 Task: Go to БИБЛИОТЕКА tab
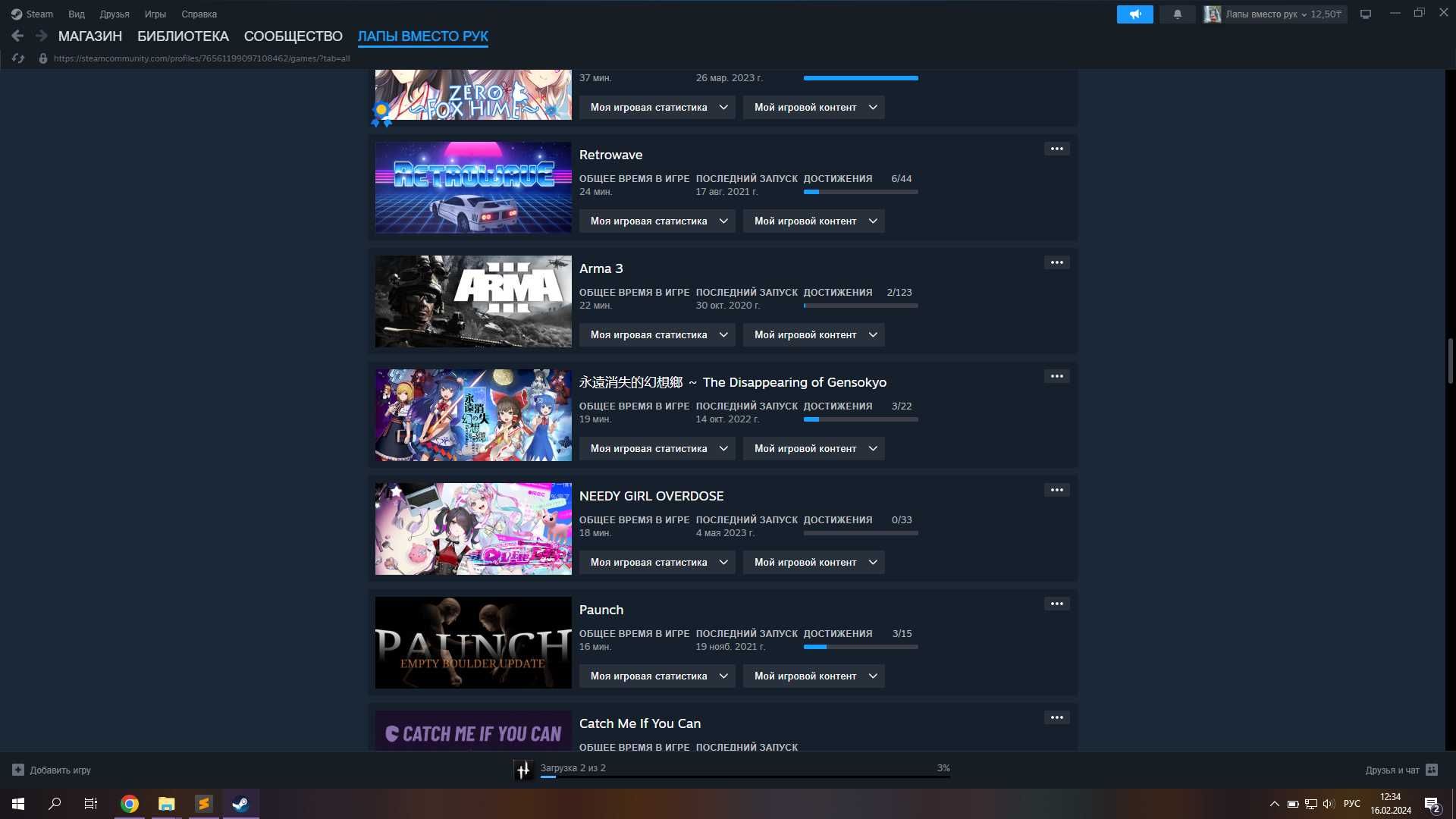pyautogui.click(x=183, y=36)
